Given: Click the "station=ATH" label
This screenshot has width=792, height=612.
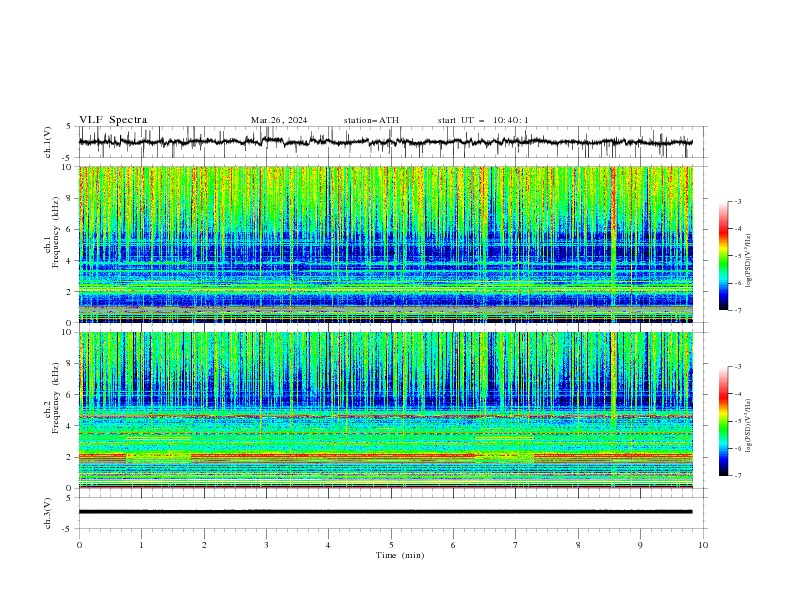Looking at the screenshot, I should click(x=371, y=120).
